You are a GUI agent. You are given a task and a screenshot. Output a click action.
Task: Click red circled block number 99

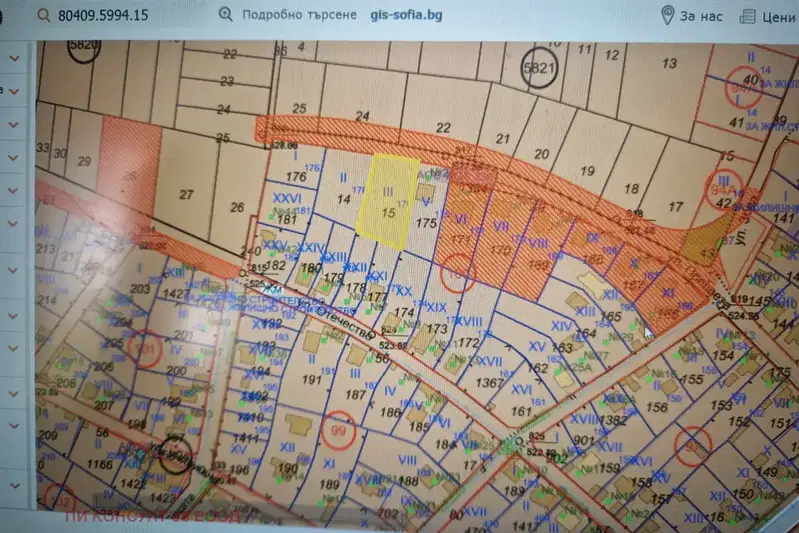[338, 430]
